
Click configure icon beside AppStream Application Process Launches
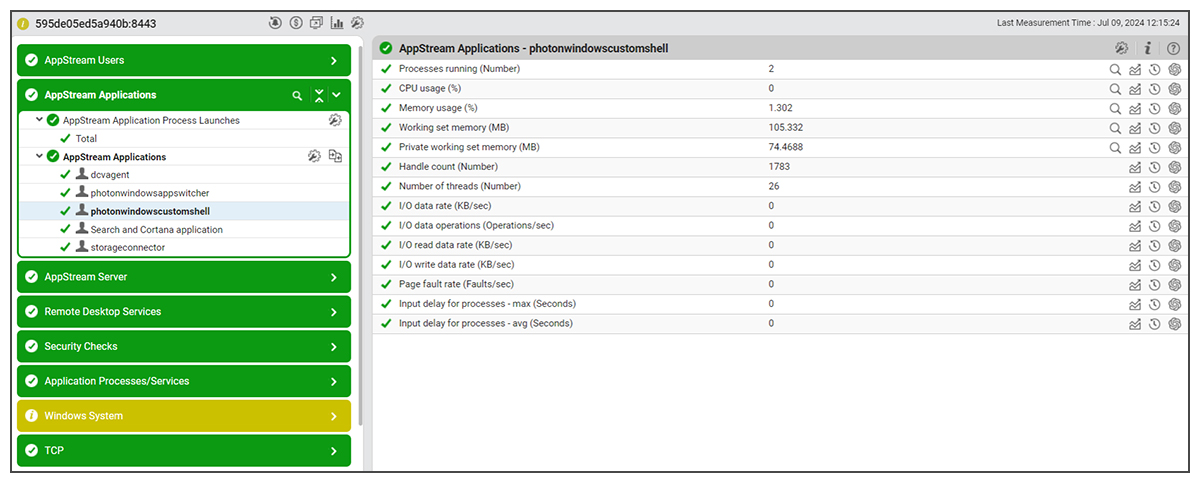pyautogui.click(x=336, y=121)
